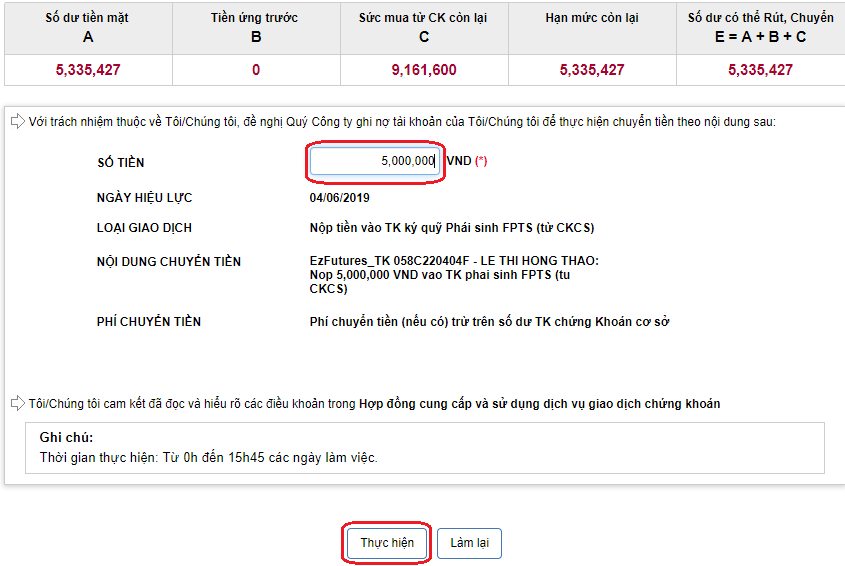Select the EzFutures_TK 058C220404F transfer content
The height and width of the screenshot is (566, 845).
tap(454, 274)
